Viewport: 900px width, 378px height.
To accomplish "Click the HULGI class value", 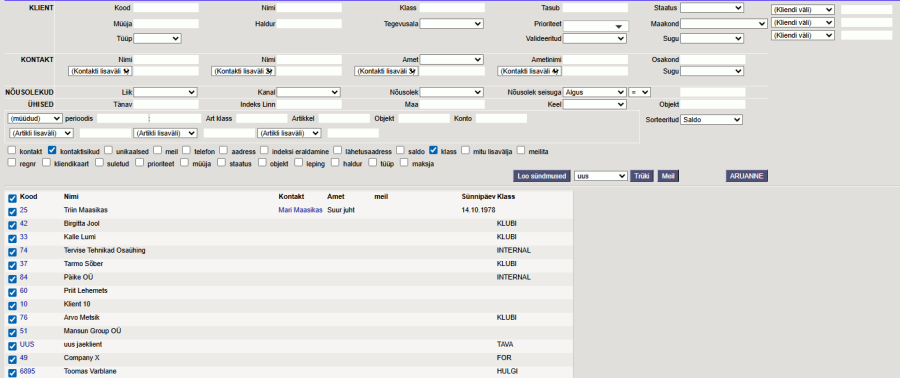I will [x=507, y=372].
